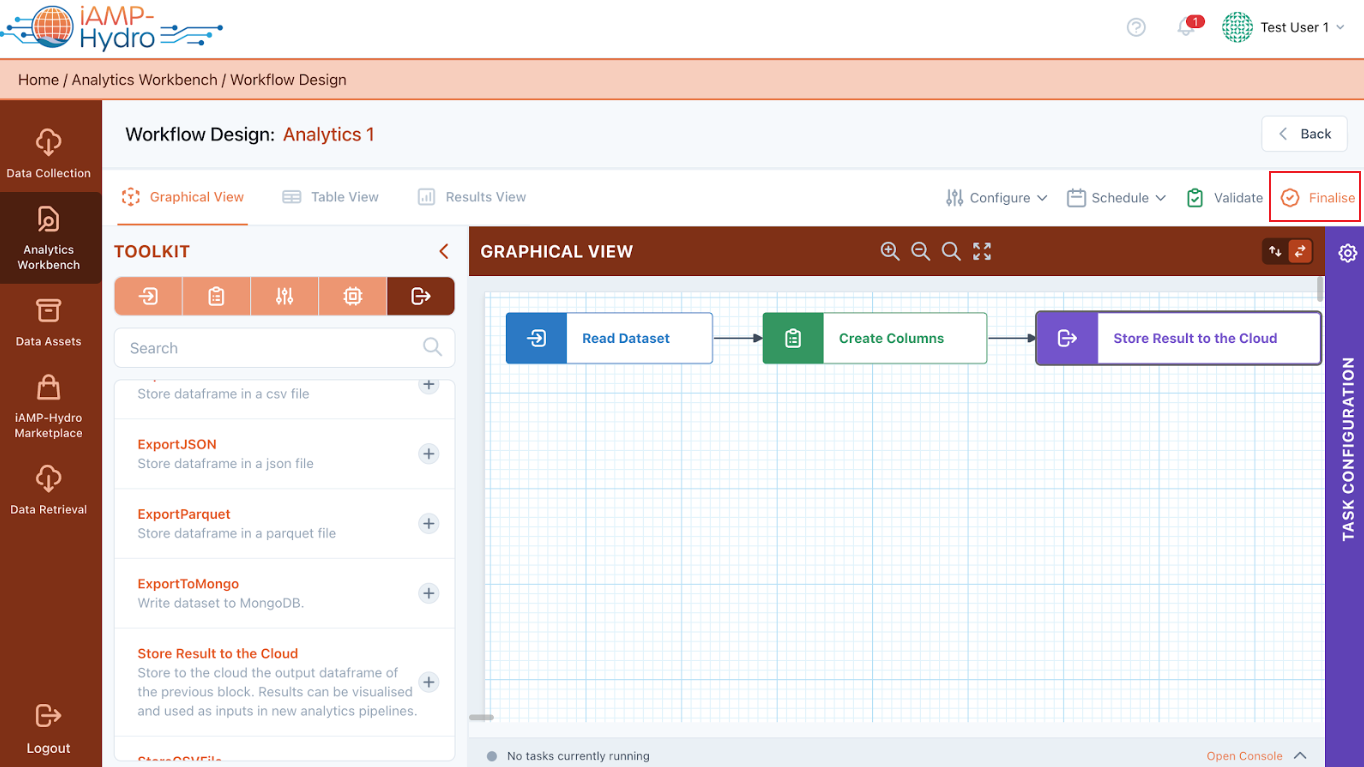The width and height of the screenshot is (1364, 767).
Task: Open the notifications bell
Action: coord(1186,28)
